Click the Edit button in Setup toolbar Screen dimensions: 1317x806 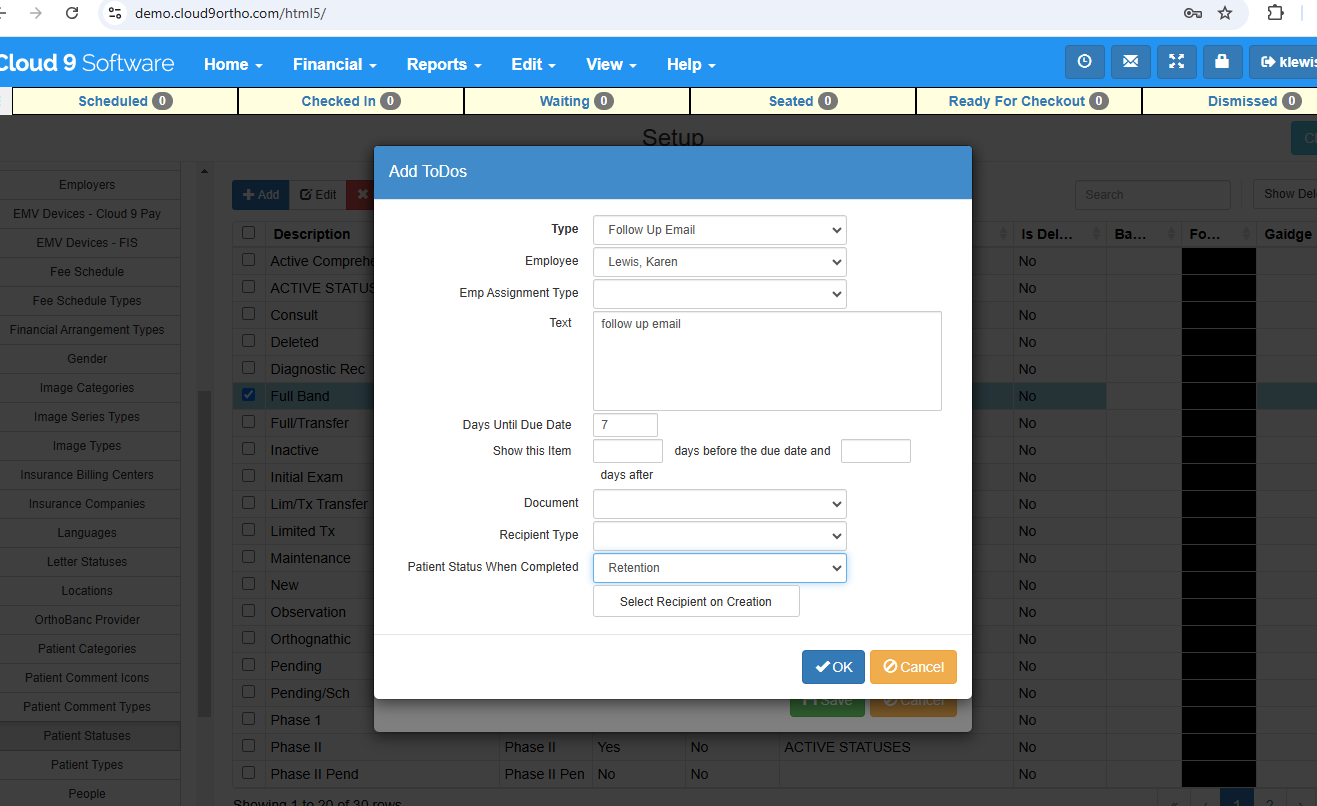318,195
